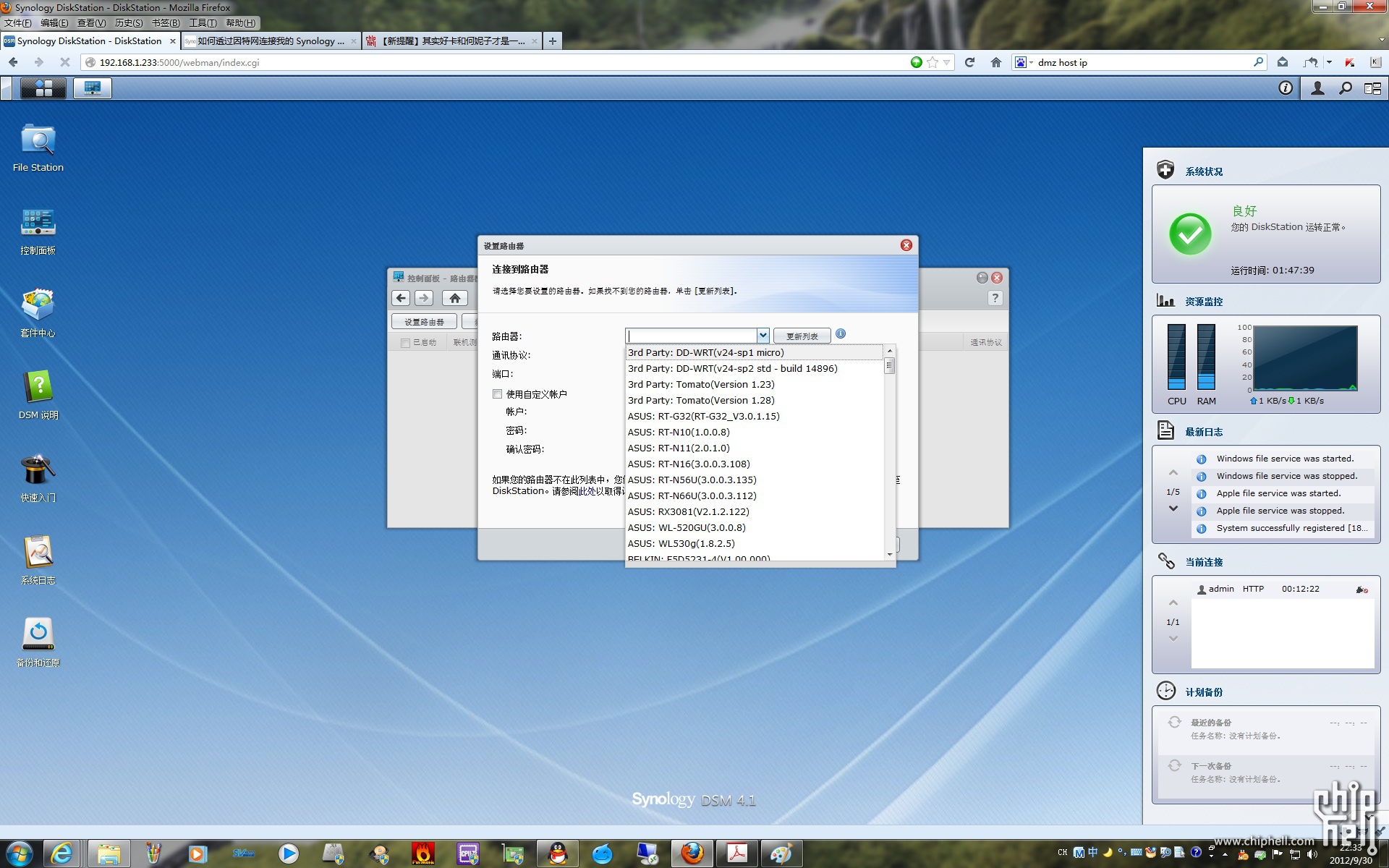This screenshot has width=1389, height=868.
Task: Click Windows Start button on taskbar
Action: tap(20, 854)
